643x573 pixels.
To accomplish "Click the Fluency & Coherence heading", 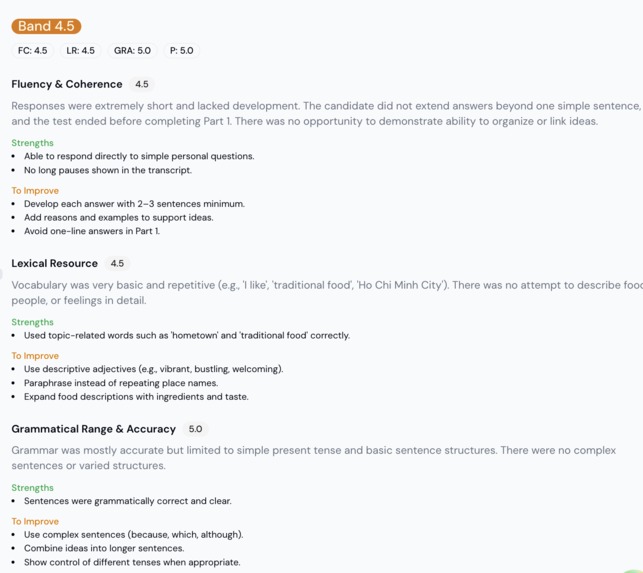I will [67, 84].
